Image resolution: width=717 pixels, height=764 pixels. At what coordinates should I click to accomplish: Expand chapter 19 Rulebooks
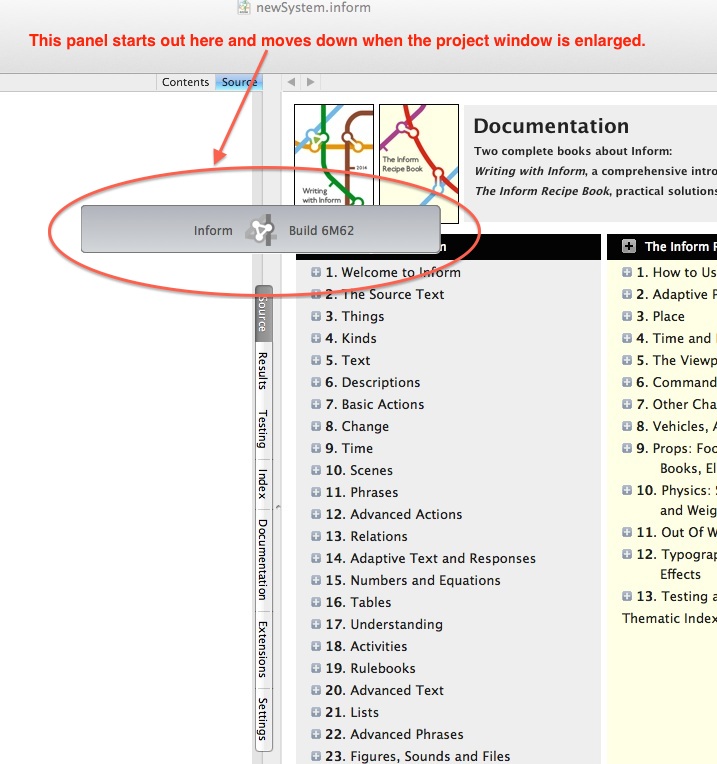(x=316, y=668)
